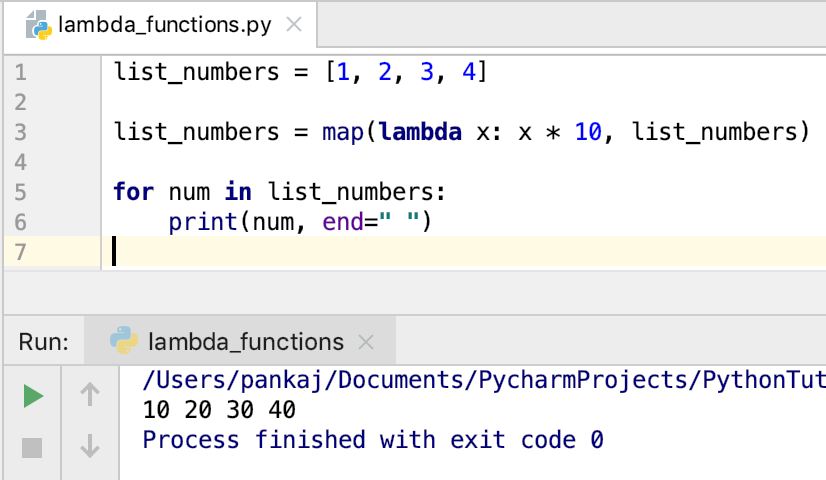Click line number 7 in the gutter

pyautogui.click(x=21, y=252)
